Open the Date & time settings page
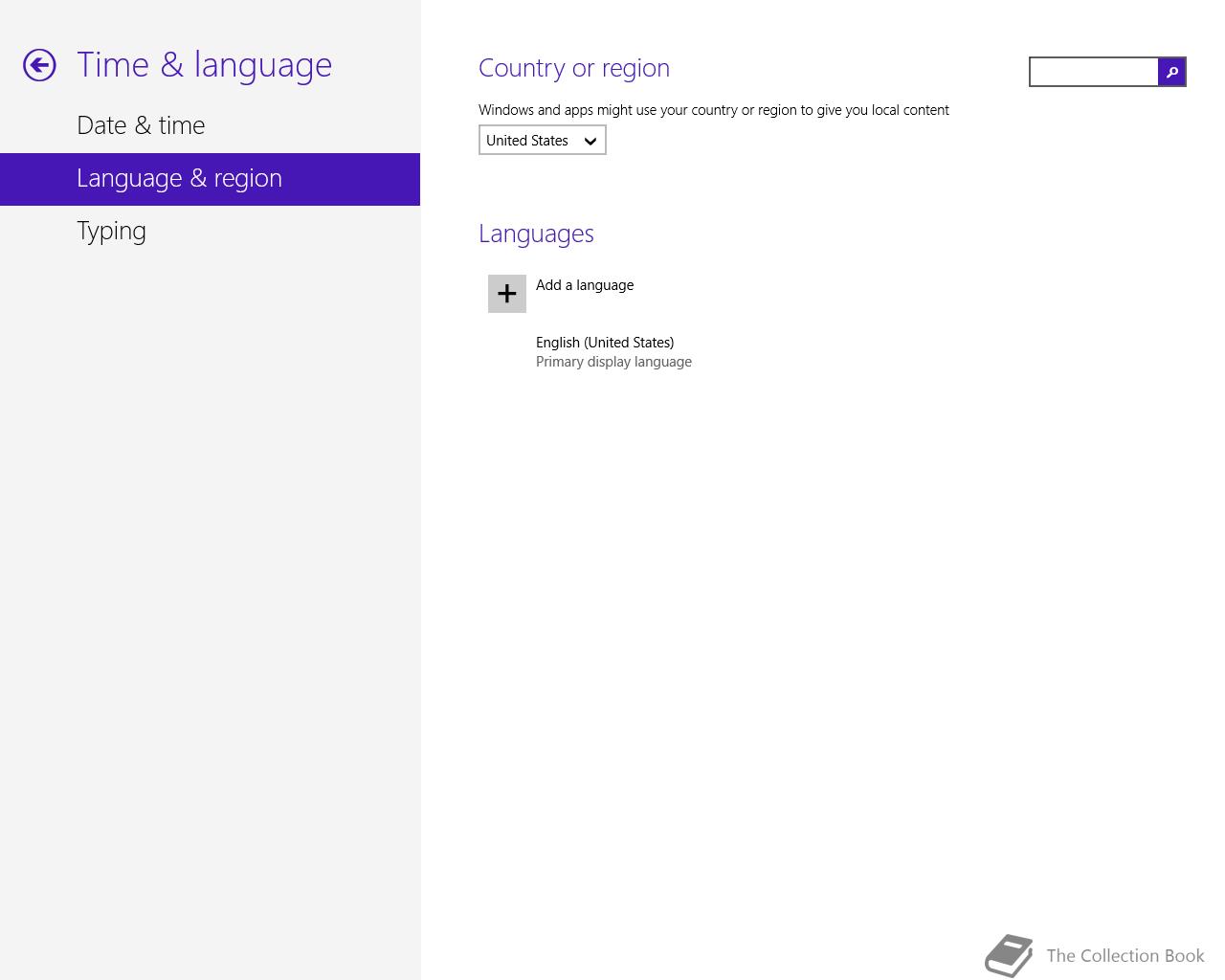Image resolution: width=1225 pixels, height=980 pixels. click(x=210, y=126)
